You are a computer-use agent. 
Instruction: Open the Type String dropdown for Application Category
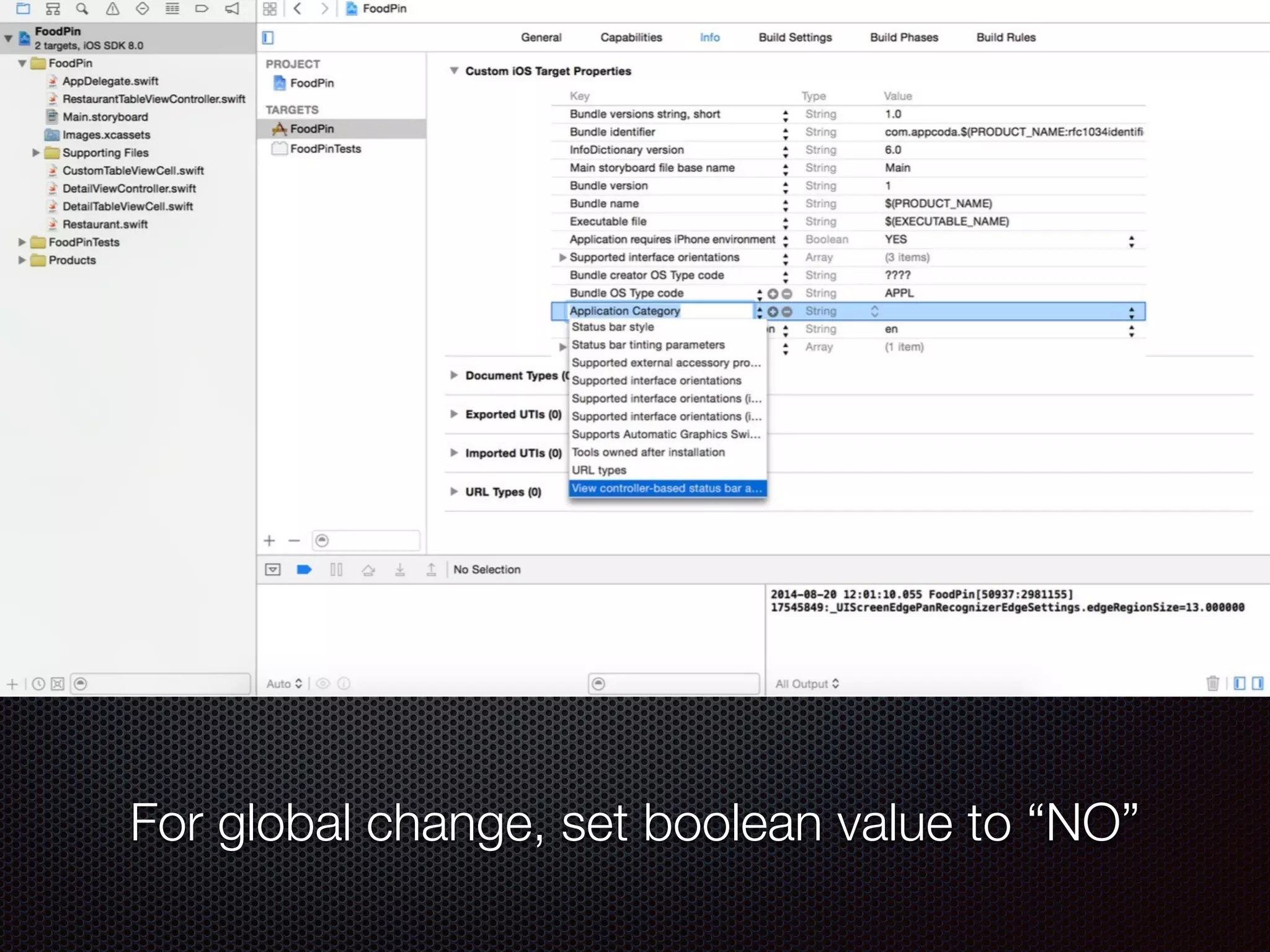coord(874,311)
